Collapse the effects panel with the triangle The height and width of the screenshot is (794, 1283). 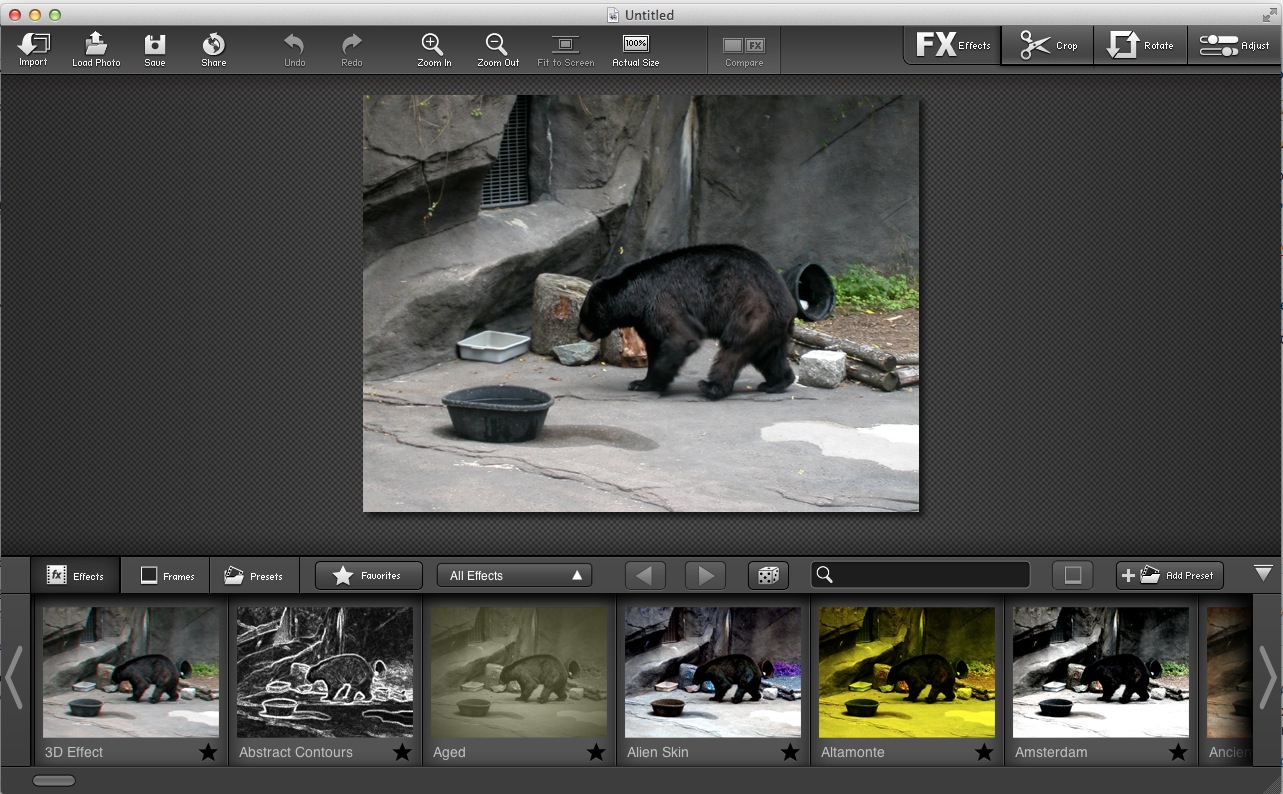1263,573
